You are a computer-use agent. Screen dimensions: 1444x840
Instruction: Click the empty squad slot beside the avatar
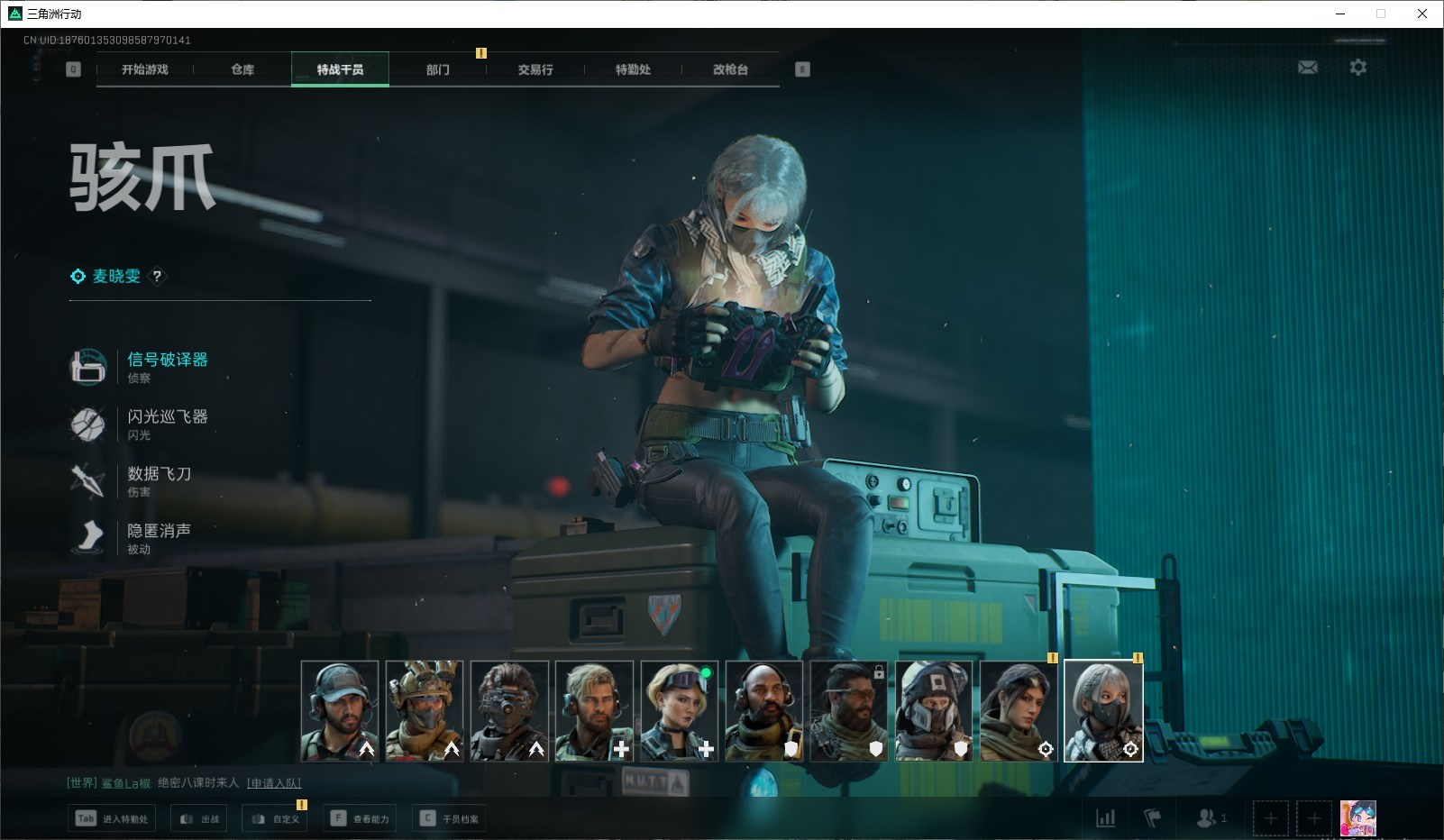click(1314, 818)
